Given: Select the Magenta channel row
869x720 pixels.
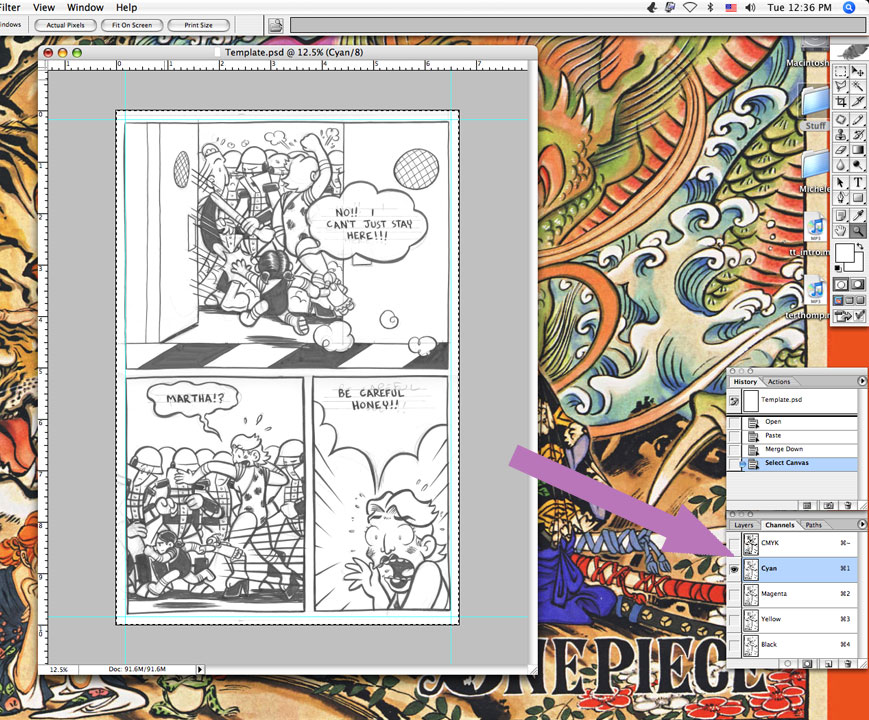Looking at the screenshot, I should (792, 594).
